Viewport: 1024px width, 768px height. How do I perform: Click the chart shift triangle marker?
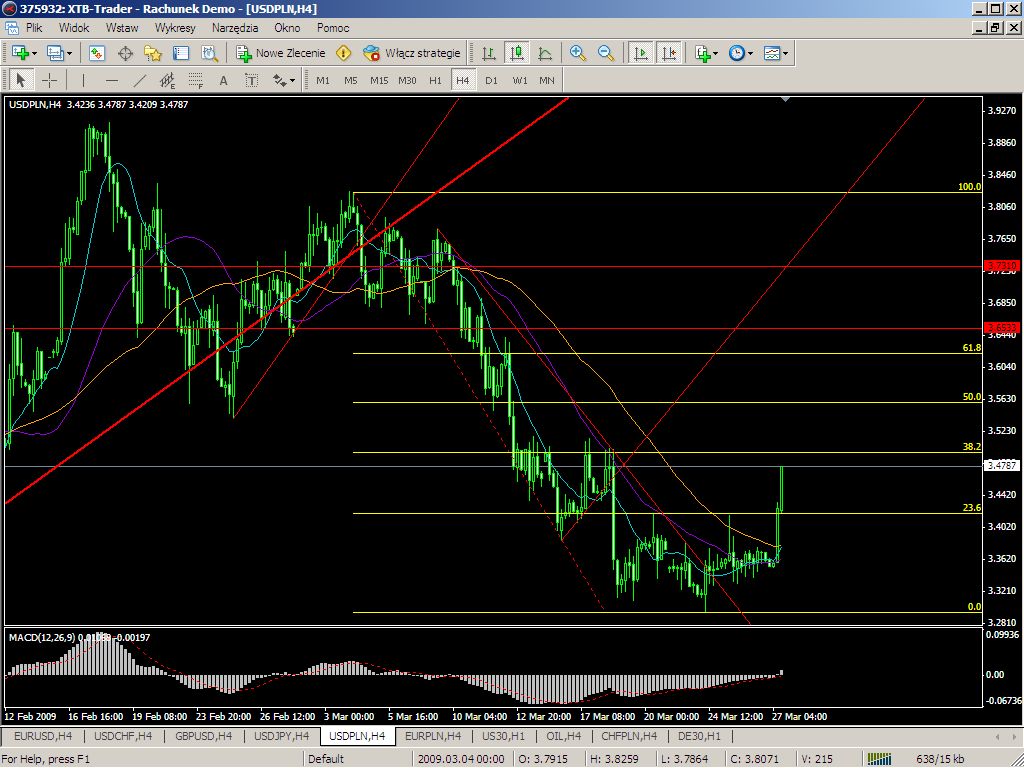click(786, 99)
